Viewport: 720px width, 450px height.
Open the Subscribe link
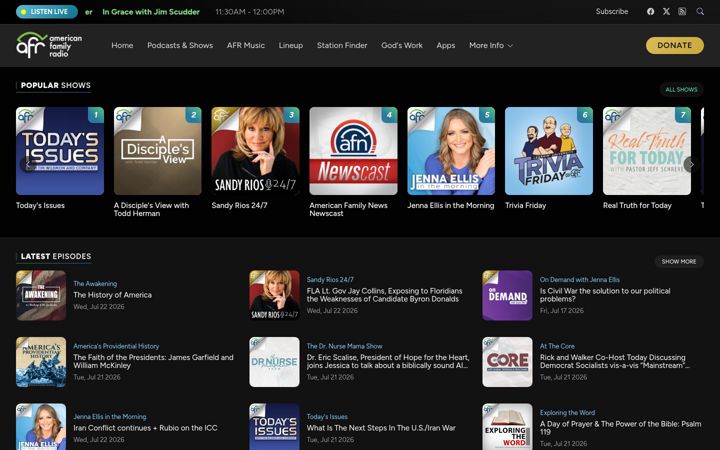coord(612,11)
